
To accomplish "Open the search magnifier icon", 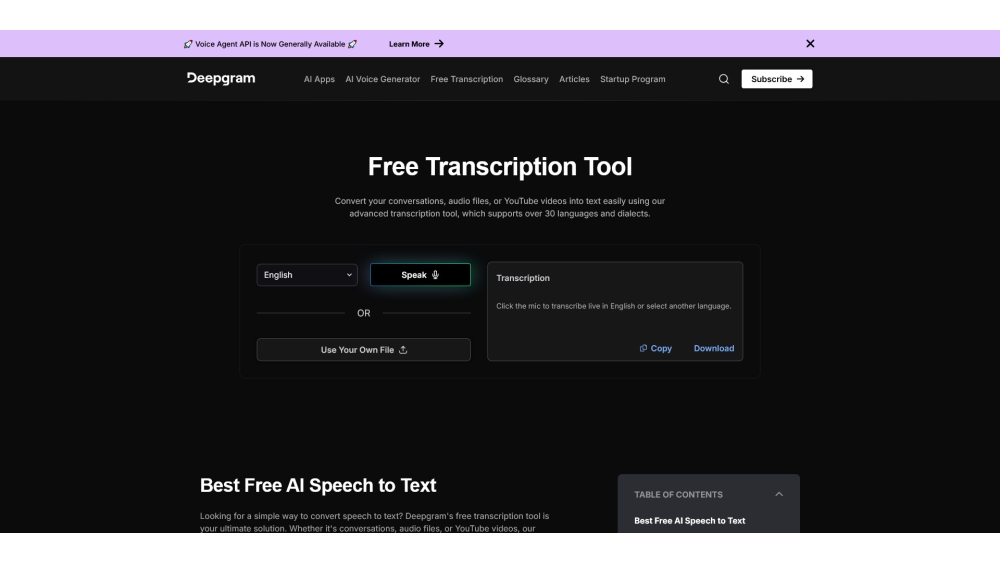I will point(724,79).
